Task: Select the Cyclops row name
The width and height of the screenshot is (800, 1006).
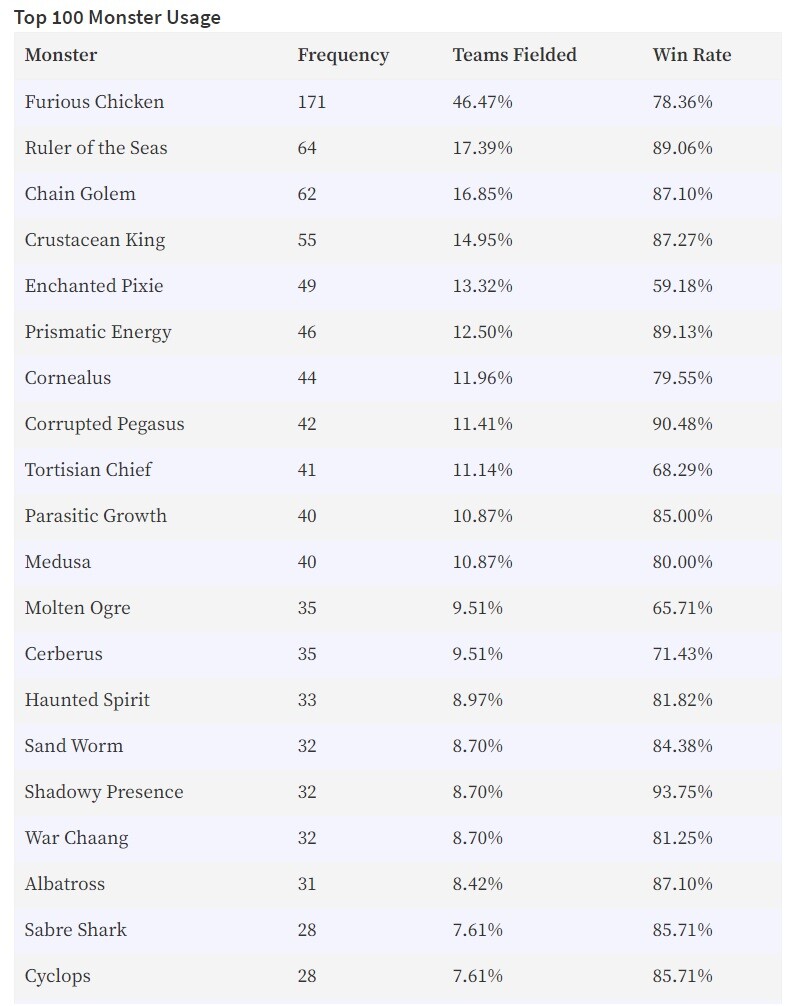Action: [x=58, y=976]
